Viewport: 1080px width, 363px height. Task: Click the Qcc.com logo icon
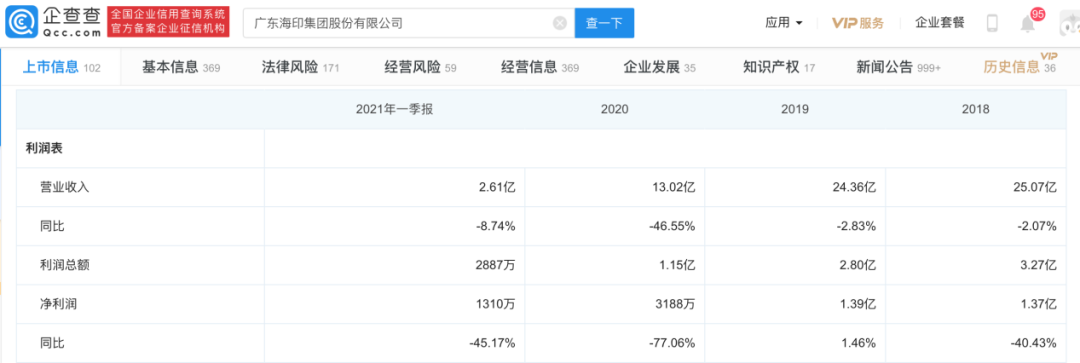coord(20,23)
